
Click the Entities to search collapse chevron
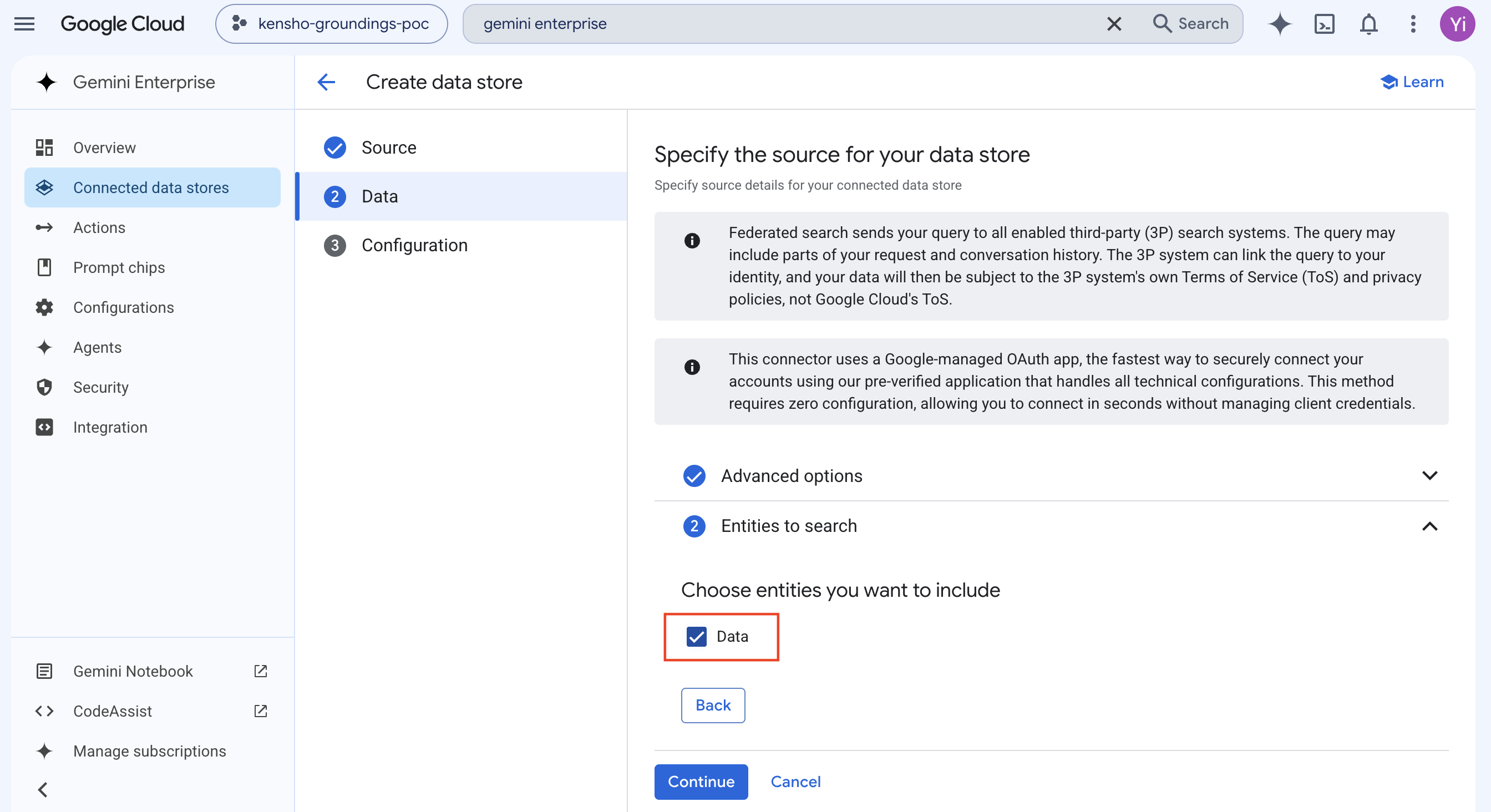(1429, 526)
